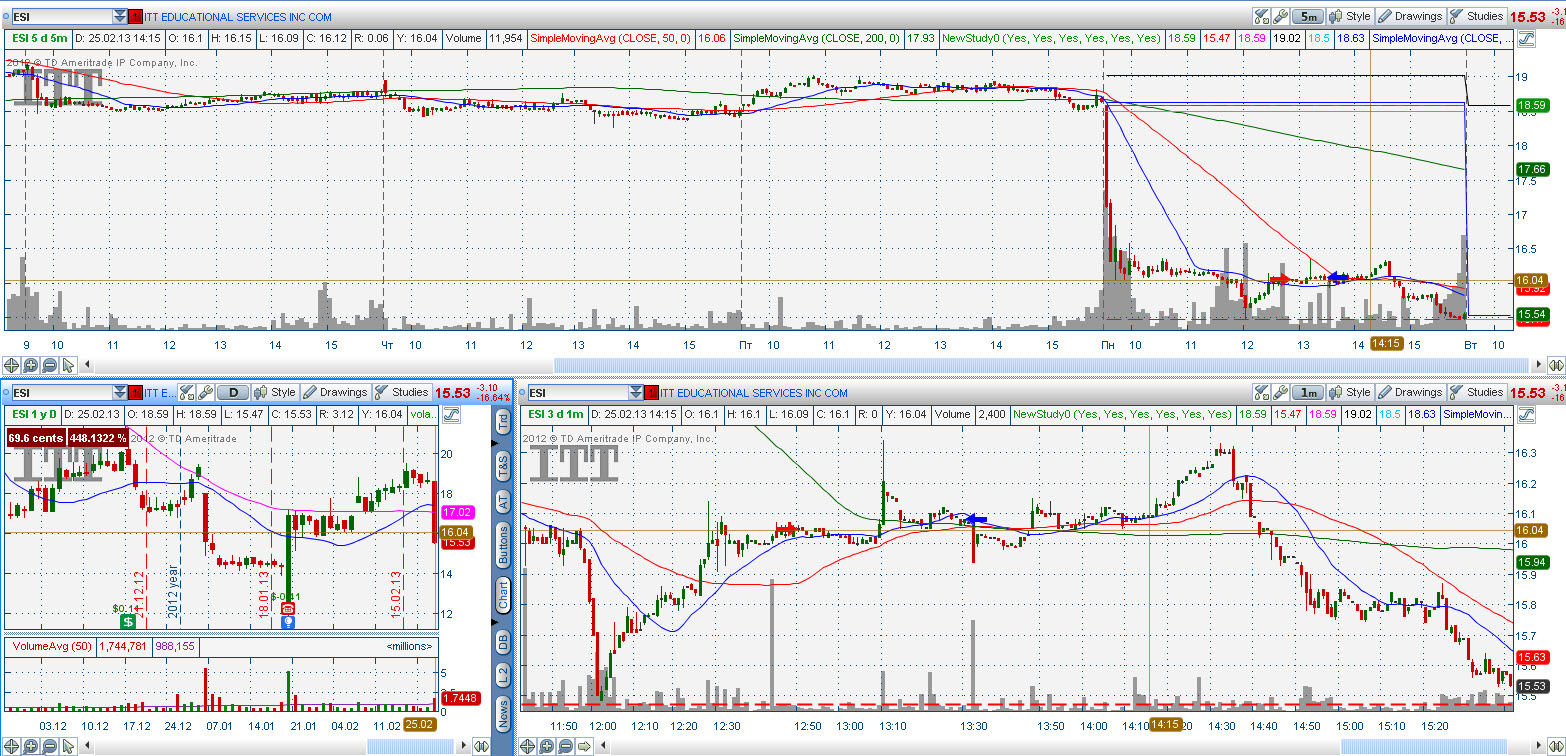Select pointer cursor tool under daily chart

pos(67,745)
